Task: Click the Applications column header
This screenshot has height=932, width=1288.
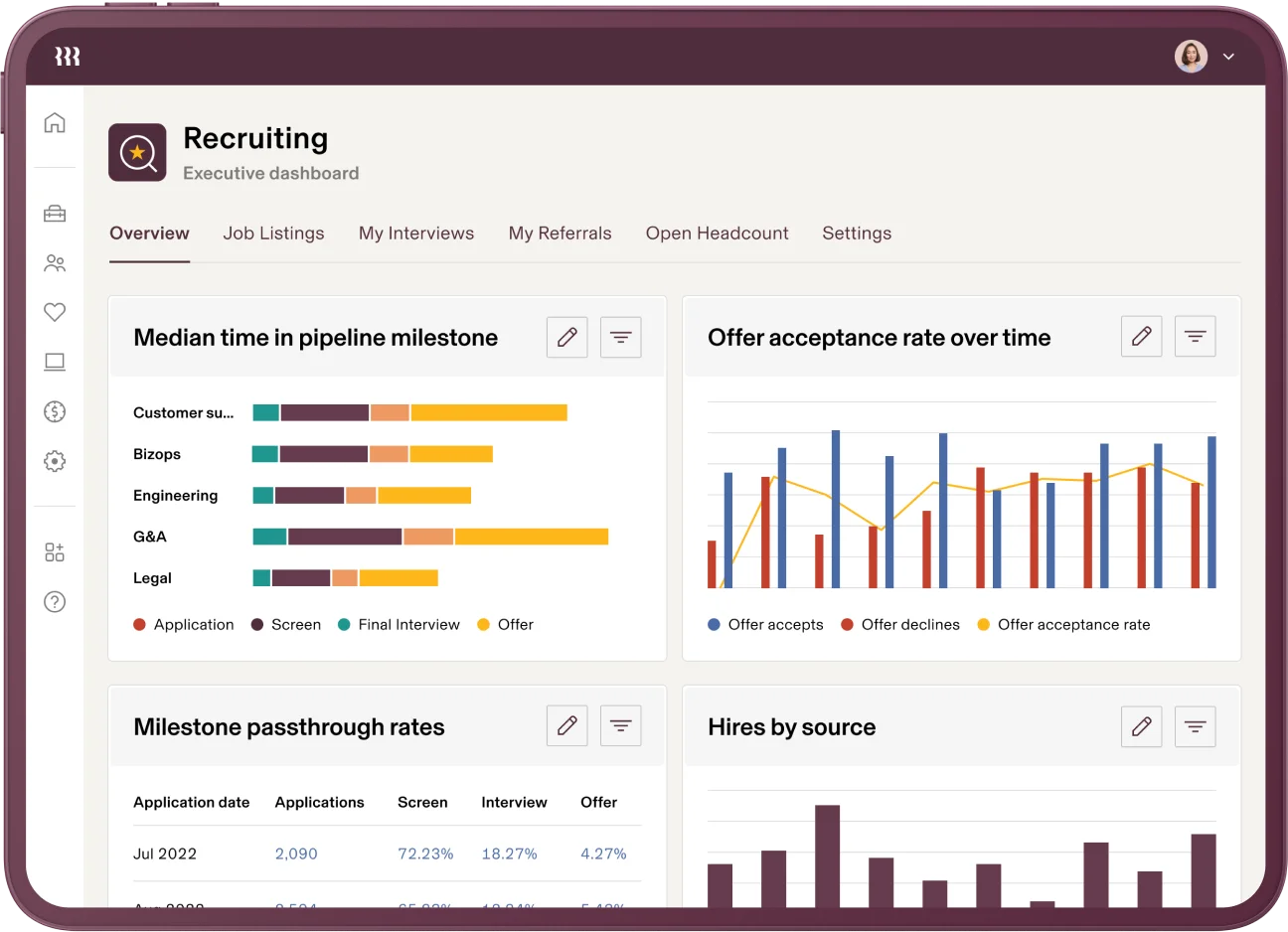Action: 319,802
